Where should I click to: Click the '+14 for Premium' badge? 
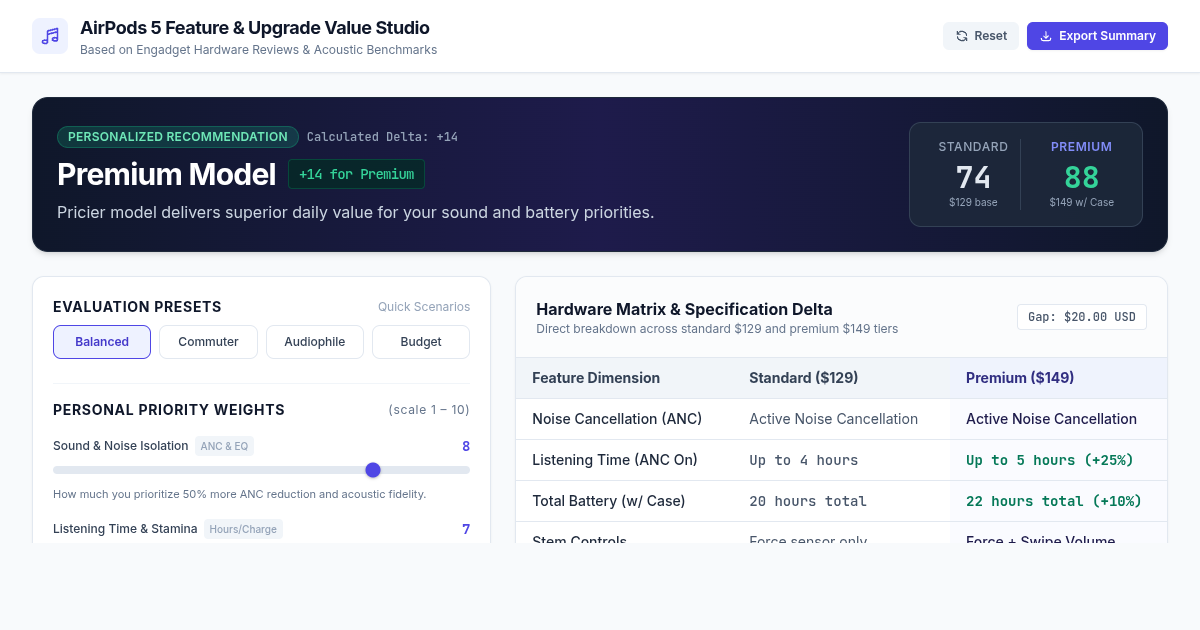356,174
